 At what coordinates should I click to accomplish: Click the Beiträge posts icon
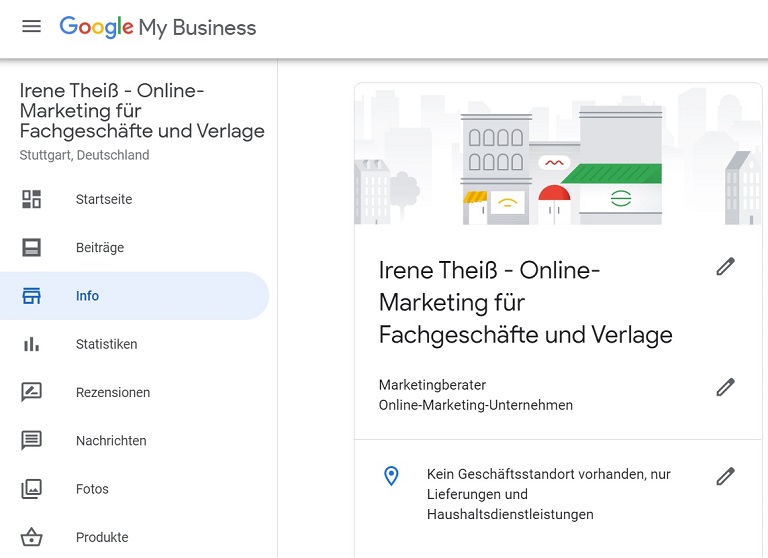[x=31, y=247]
